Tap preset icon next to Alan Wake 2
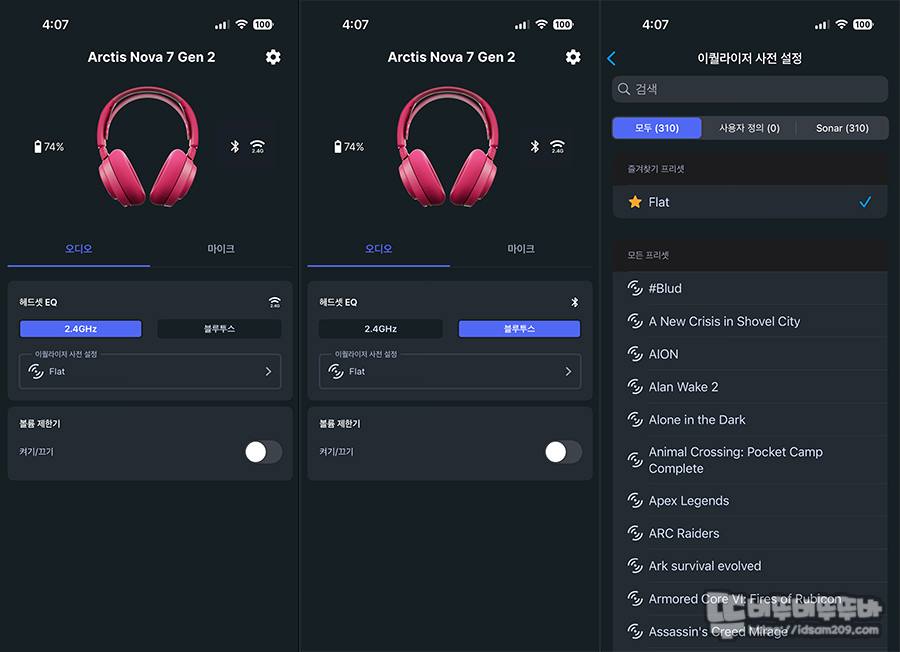The width and height of the screenshot is (900, 652). (635, 387)
